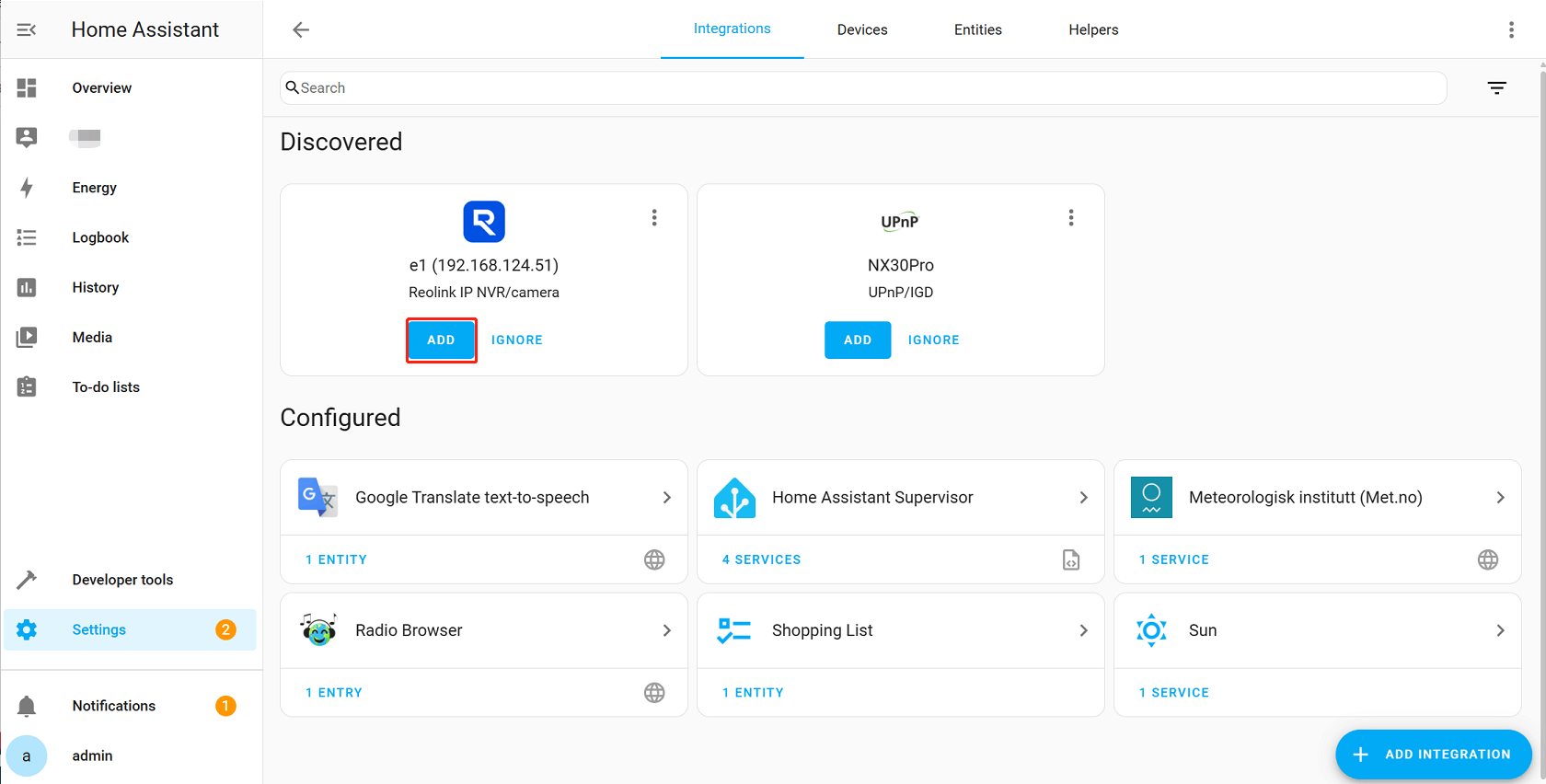Ignore the NX30Pro discovery
Image resolution: width=1546 pixels, height=784 pixels.
coord(934,340)
